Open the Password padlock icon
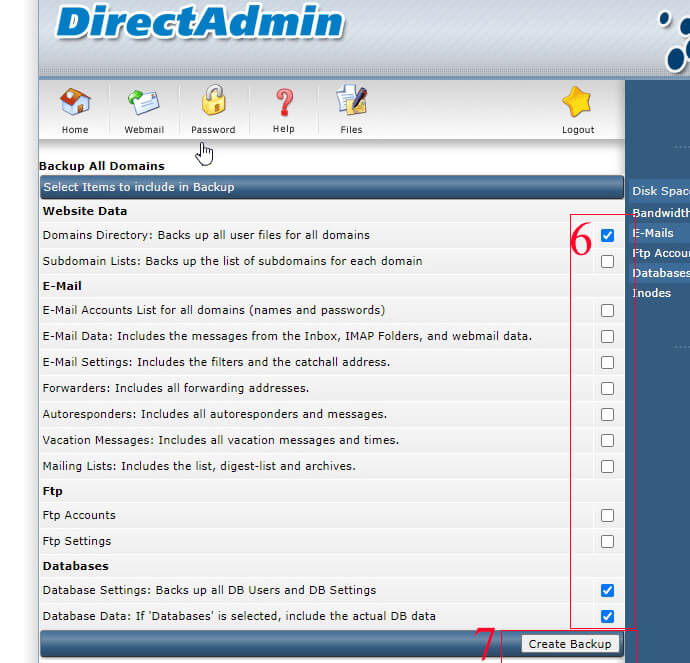The width and height of the screenshot is (690, 663). pos(213,100)
